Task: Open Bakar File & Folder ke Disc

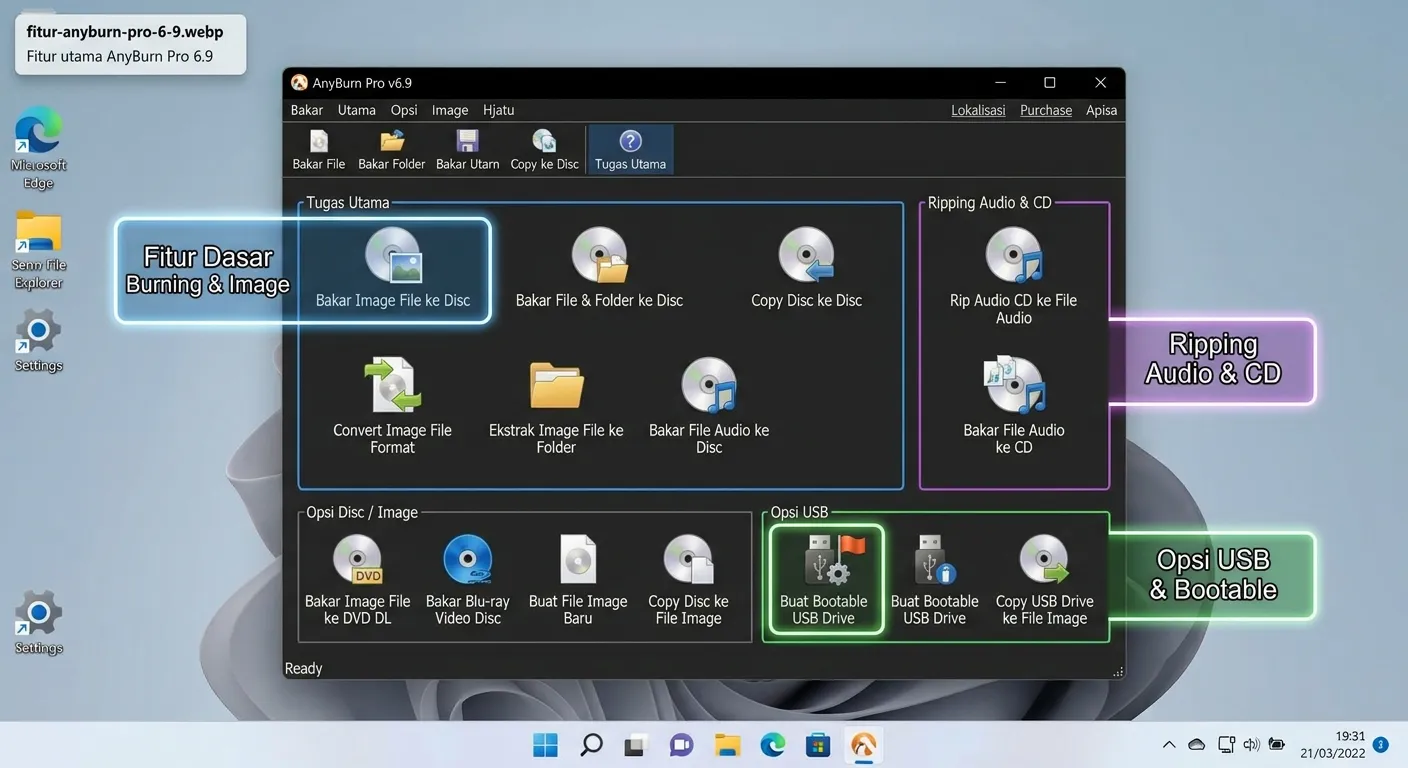Action: point(599,268)
